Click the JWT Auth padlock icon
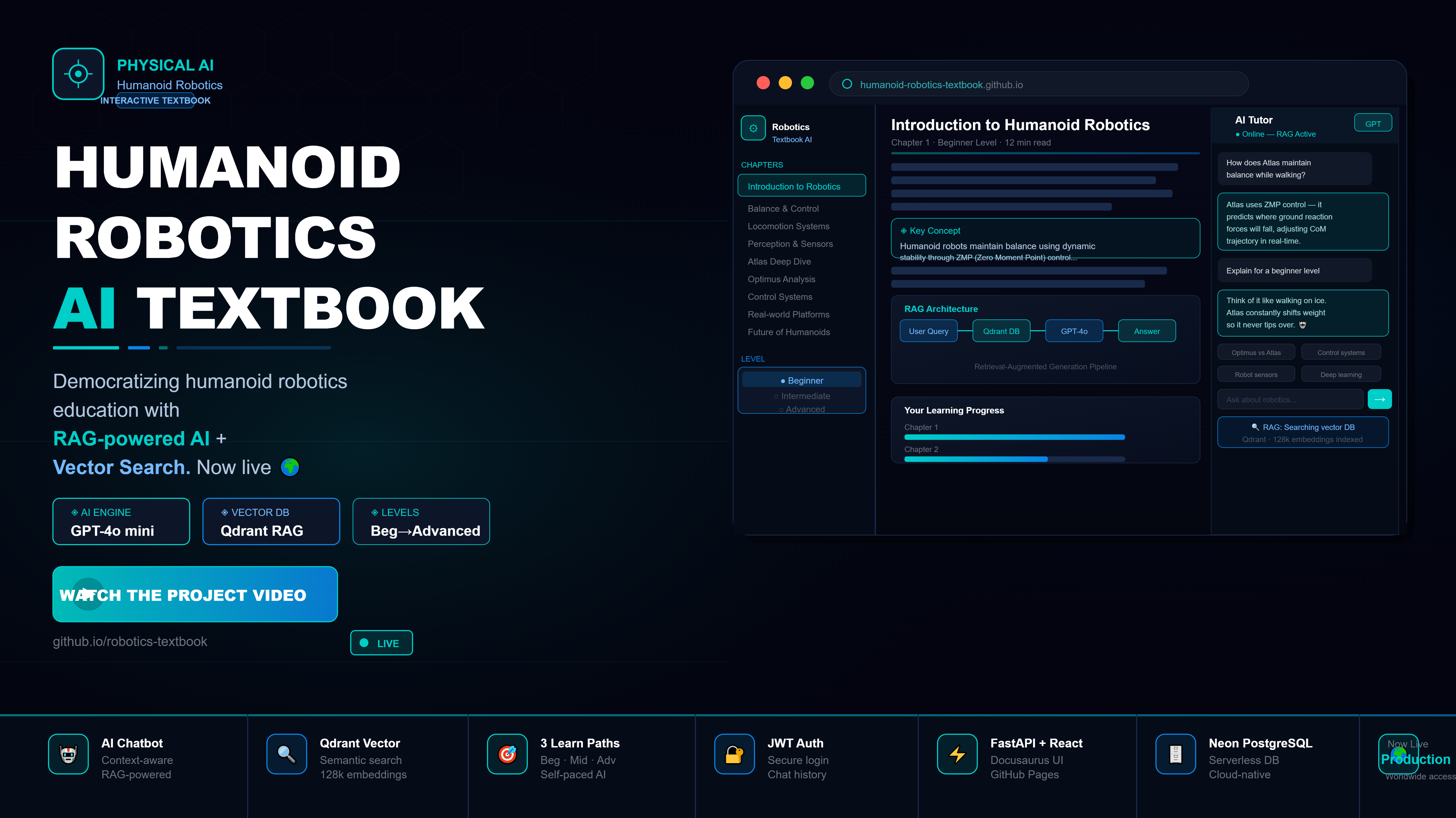Screen dimensions: 1456x818 tap(734, 754)
